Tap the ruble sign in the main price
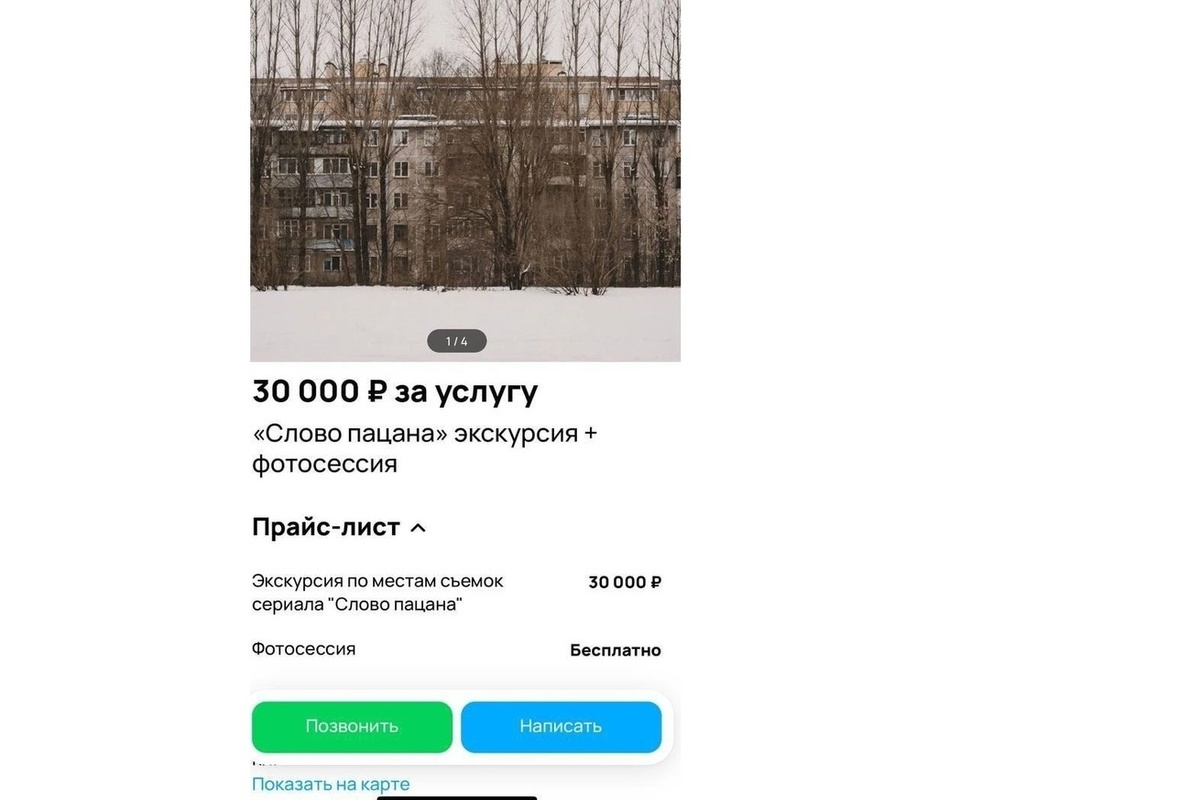The width and height of the screenshot is (1200, 800). tap(376, 391)
